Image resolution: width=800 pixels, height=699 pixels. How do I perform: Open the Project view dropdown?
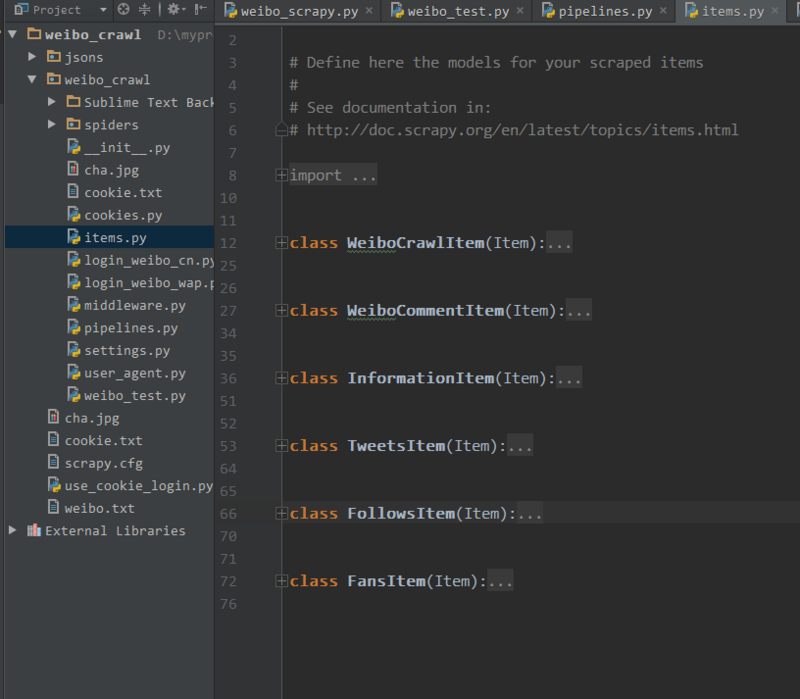point(103,10)
